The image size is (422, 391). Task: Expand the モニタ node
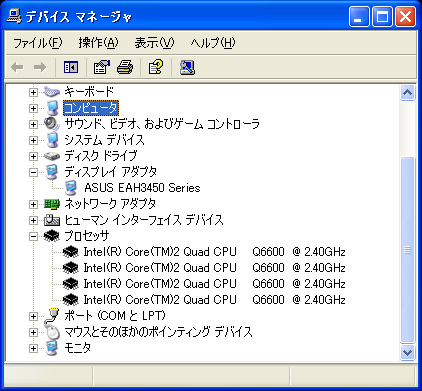[x=33, y=348]
